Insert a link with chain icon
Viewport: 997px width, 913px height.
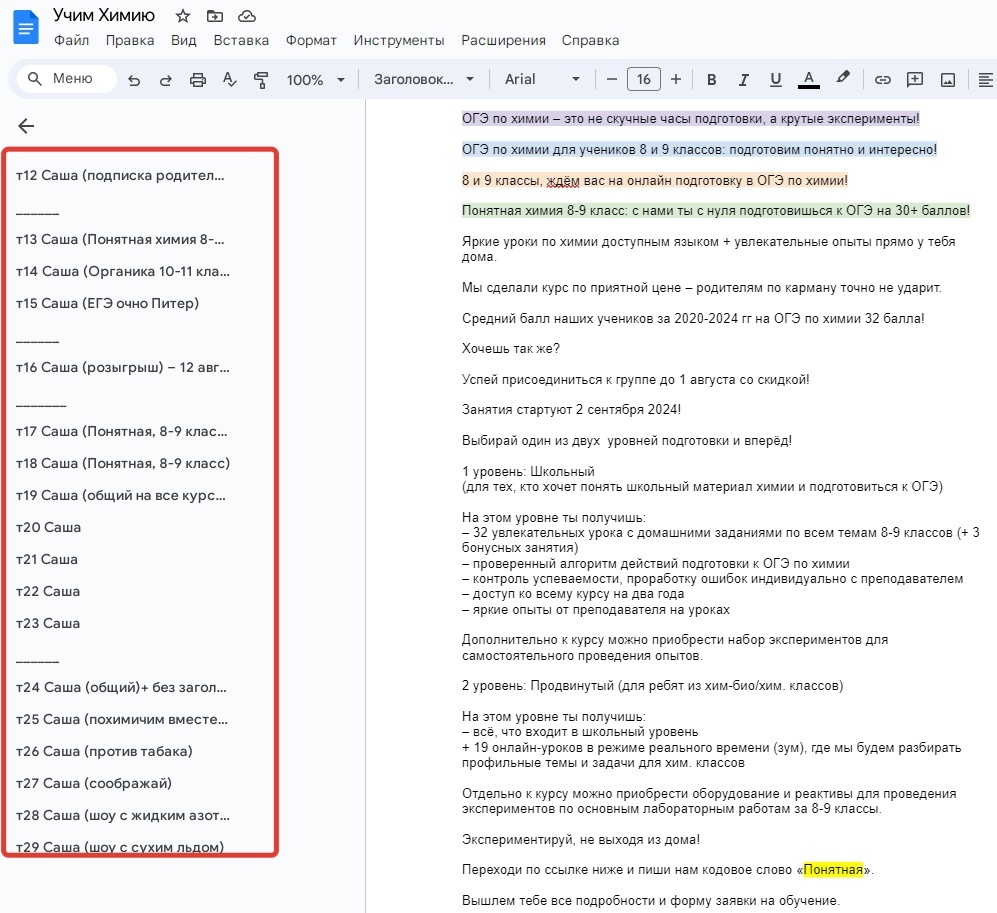pos(882,79)
